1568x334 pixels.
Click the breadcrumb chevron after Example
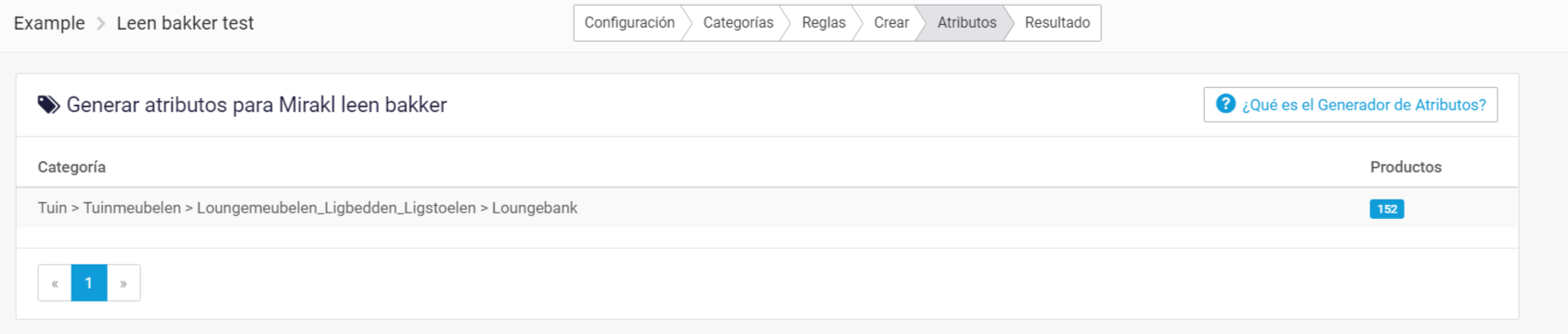click(x=101, y=23)
